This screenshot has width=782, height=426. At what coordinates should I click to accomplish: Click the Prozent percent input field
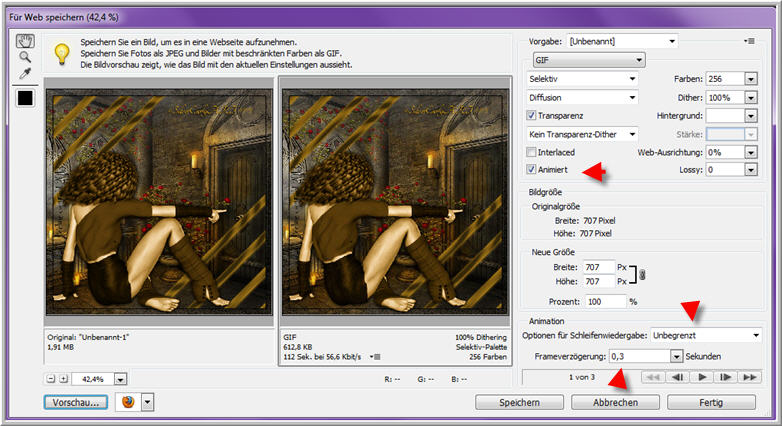pyautogui.click(x=605, y=302)
